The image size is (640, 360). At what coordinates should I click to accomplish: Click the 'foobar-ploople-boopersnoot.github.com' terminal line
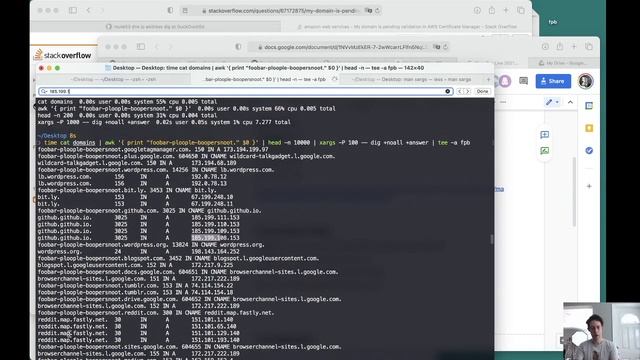[149, 211]
